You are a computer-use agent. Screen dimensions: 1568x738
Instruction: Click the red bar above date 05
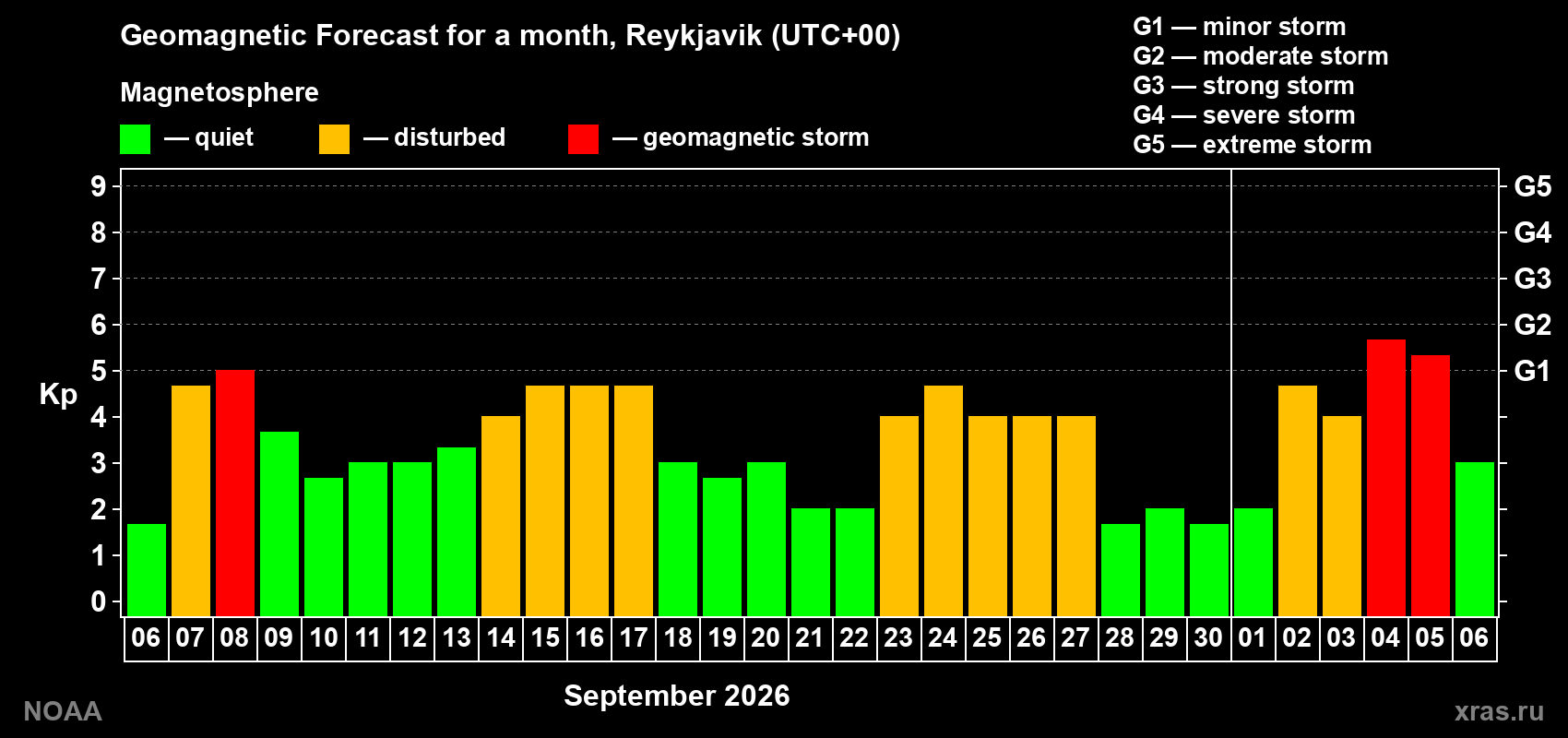[1431, 486]
